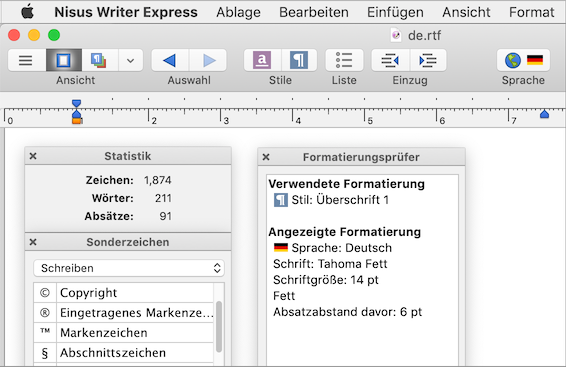Viewport: 566px width, 367px height.
Task: Click the Sonderzeichen list scrollbar
Action: pos(219,327)
